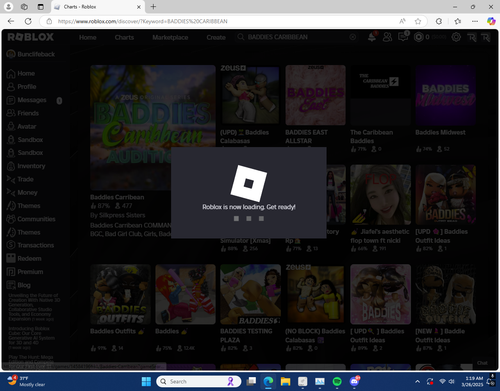Click the Roblox search field

pyautogui.click(x=297, y=37)
